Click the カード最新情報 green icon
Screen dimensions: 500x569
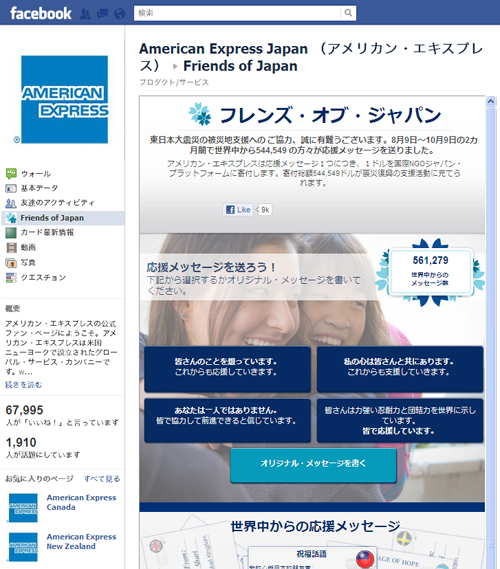click(x=11, y=233)
